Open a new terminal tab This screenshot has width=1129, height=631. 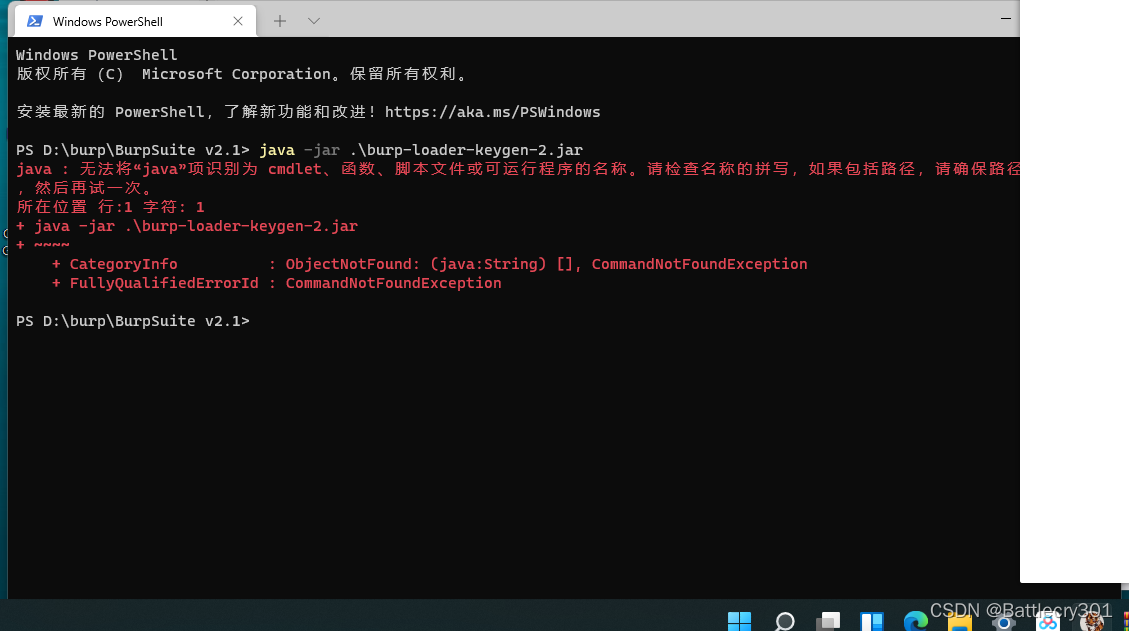tap(279, 21)
